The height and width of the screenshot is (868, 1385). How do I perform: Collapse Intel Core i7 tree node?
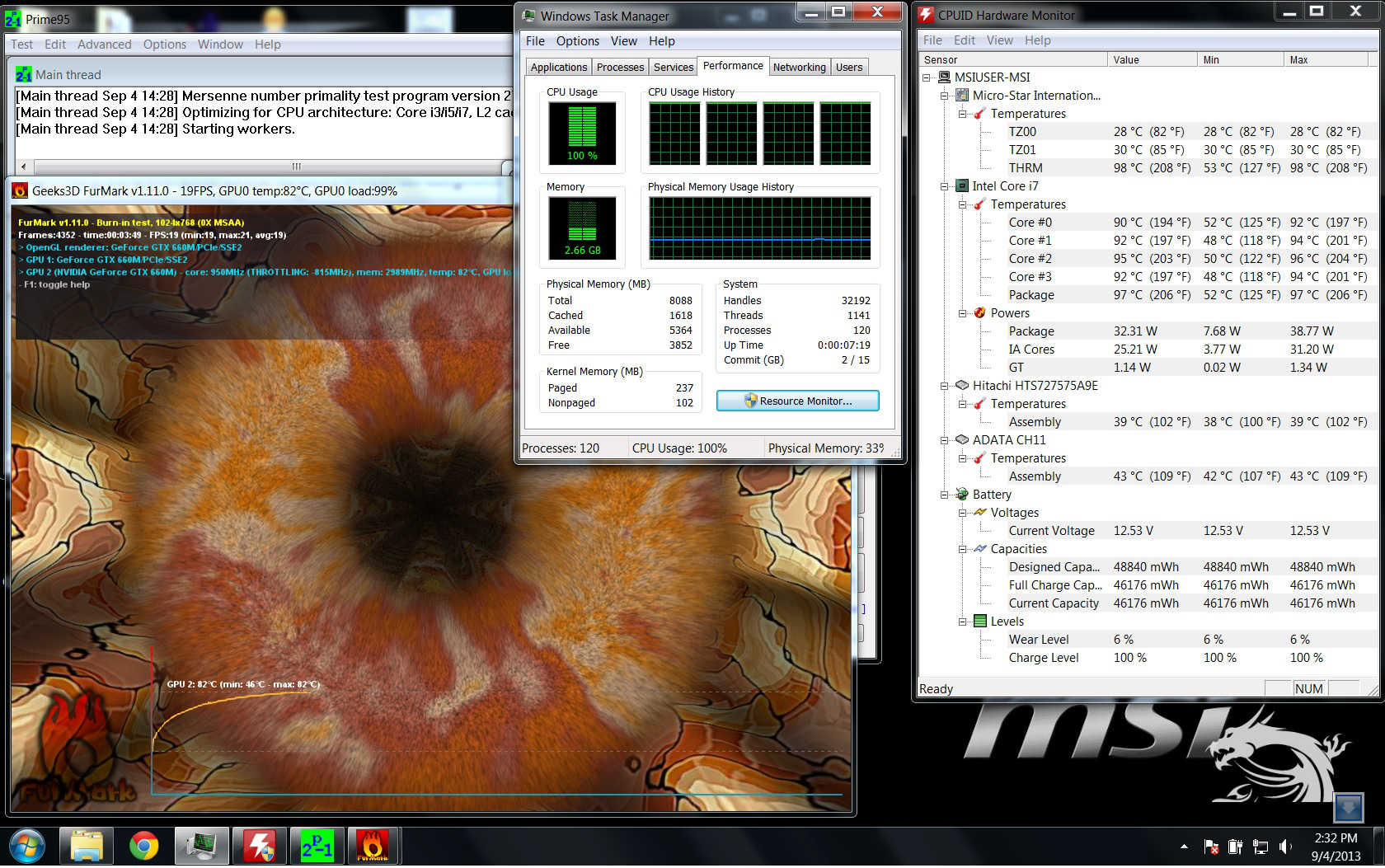[945, 186]
